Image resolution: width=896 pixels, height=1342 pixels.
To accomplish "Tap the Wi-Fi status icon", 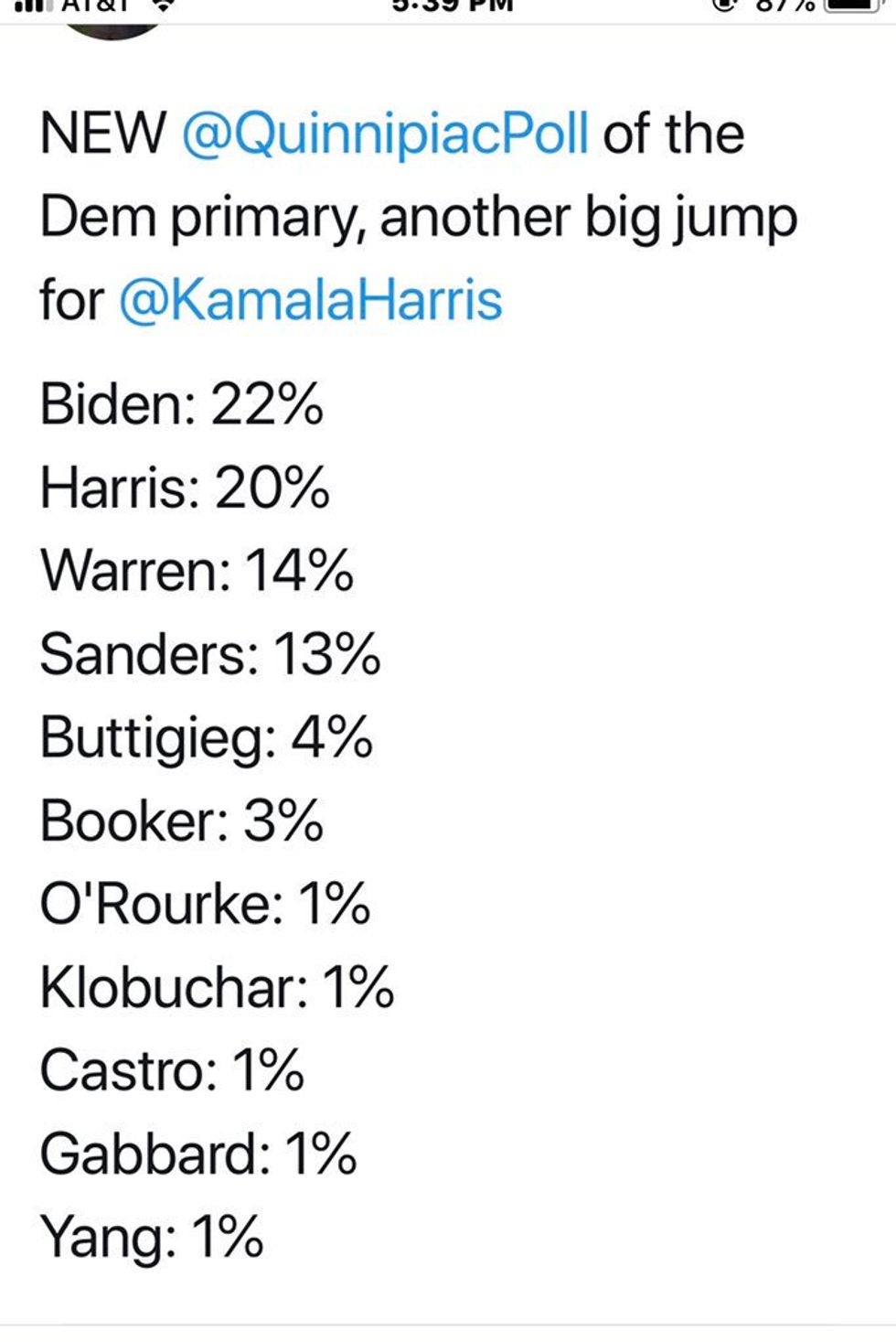I will tap(163, 5).
